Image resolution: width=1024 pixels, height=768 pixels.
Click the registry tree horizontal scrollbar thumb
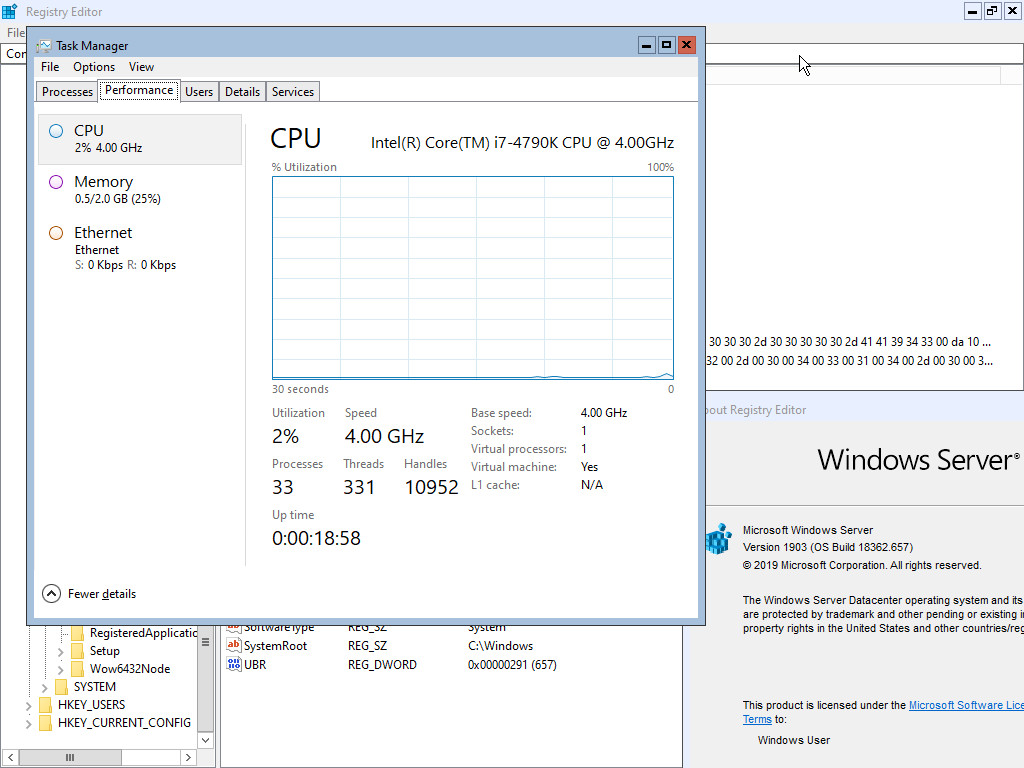tap(70, 758)
